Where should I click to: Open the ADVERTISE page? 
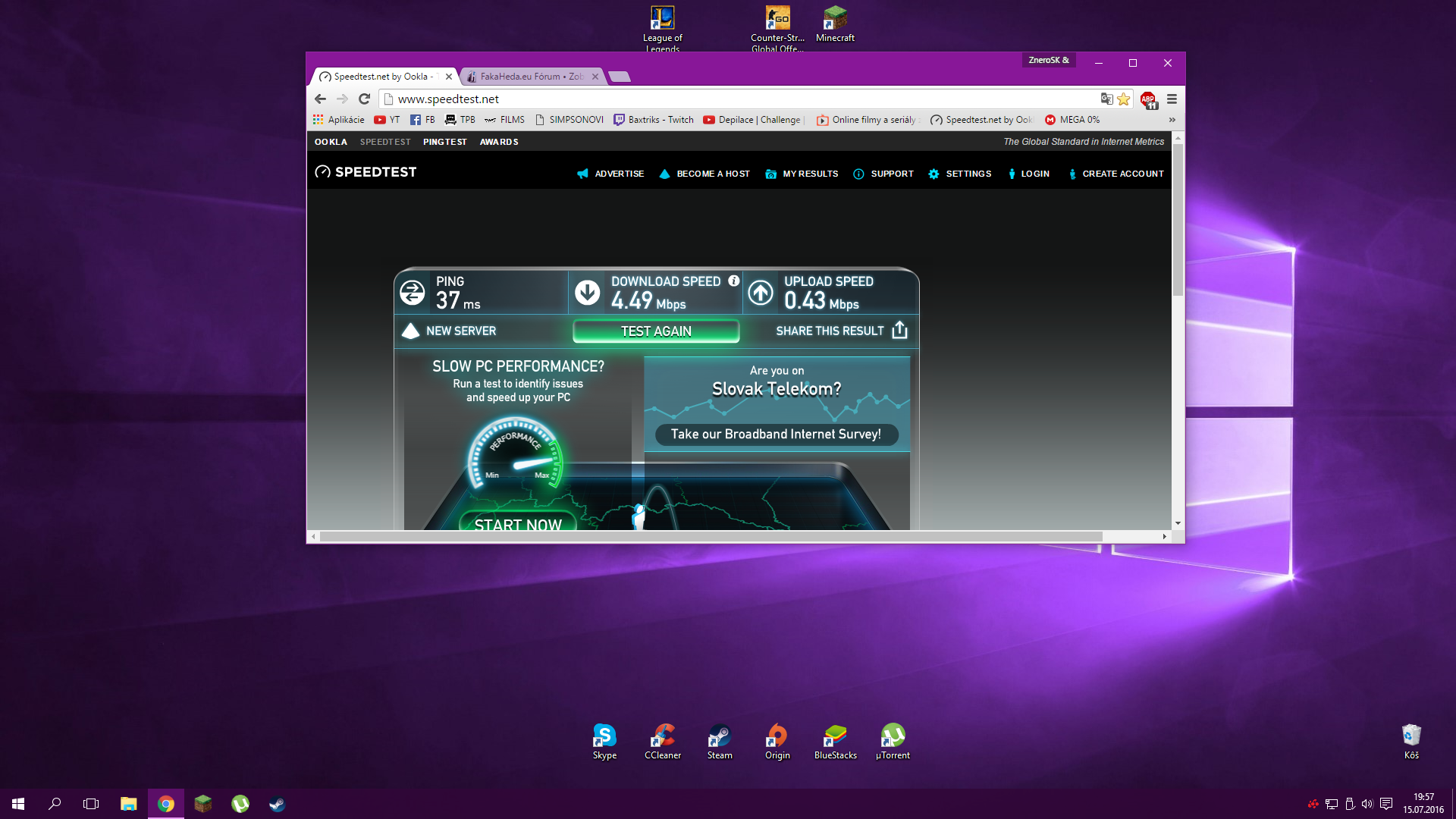(610, 174)
